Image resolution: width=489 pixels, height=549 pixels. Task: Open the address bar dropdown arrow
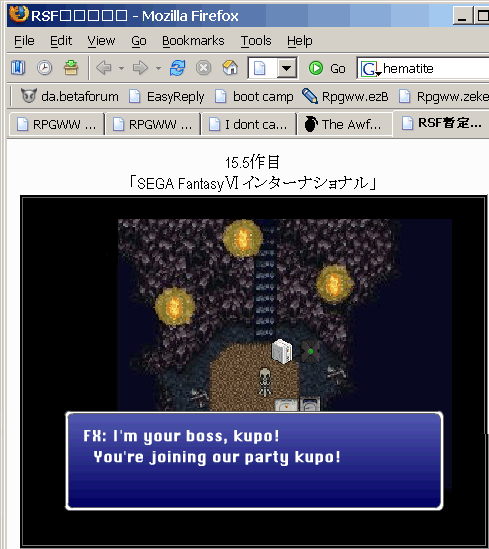point(287,68)
